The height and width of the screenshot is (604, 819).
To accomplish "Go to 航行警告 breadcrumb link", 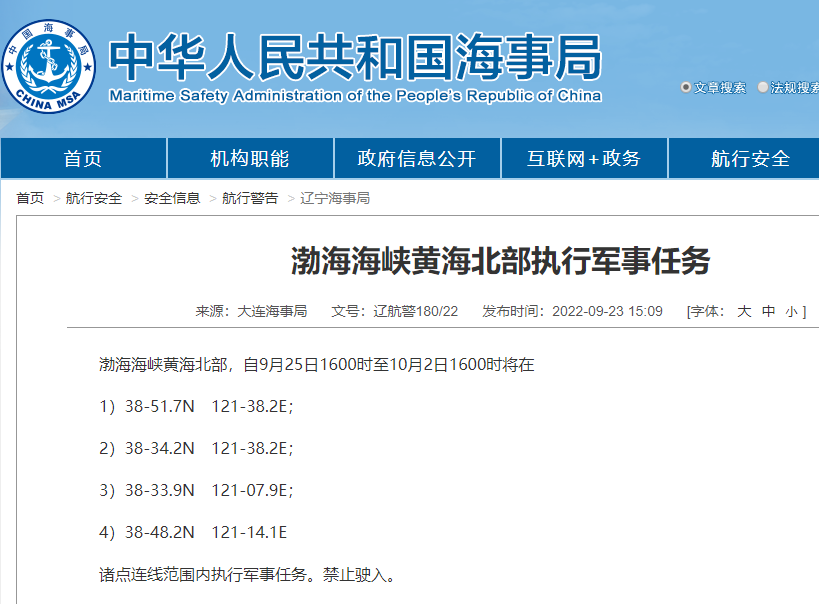I will coord(250,198).
